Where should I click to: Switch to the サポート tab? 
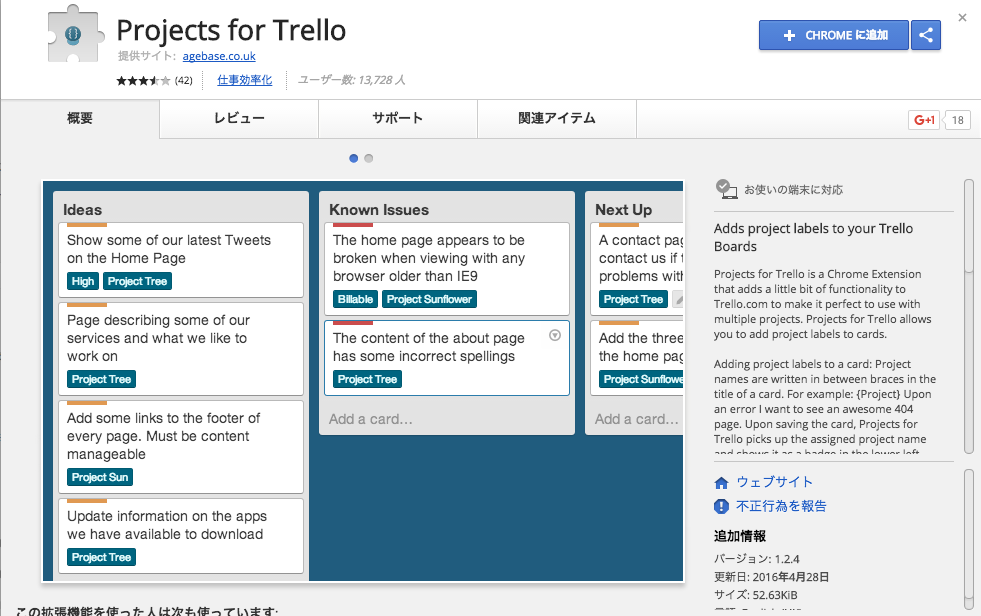397,118
